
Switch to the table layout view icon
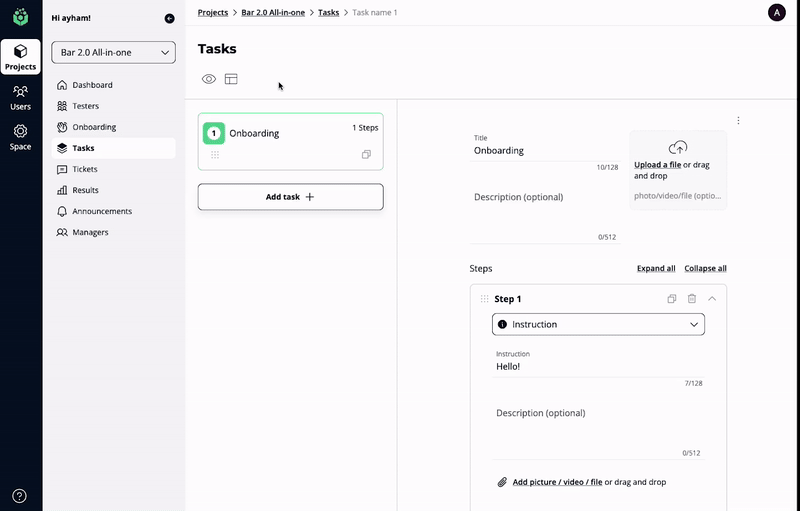pos(231,79)
